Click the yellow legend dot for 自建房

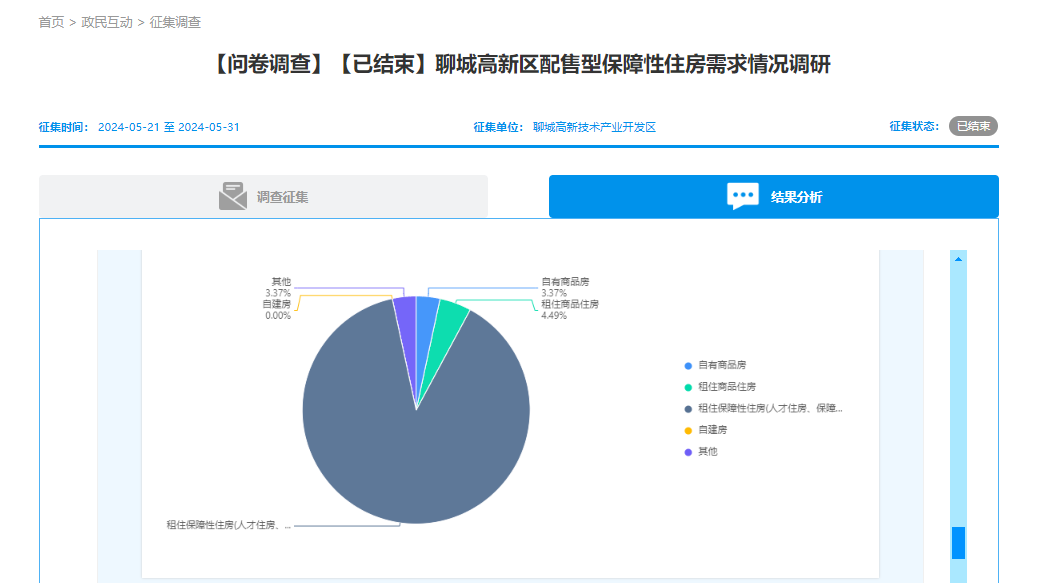tap(688, 430)
